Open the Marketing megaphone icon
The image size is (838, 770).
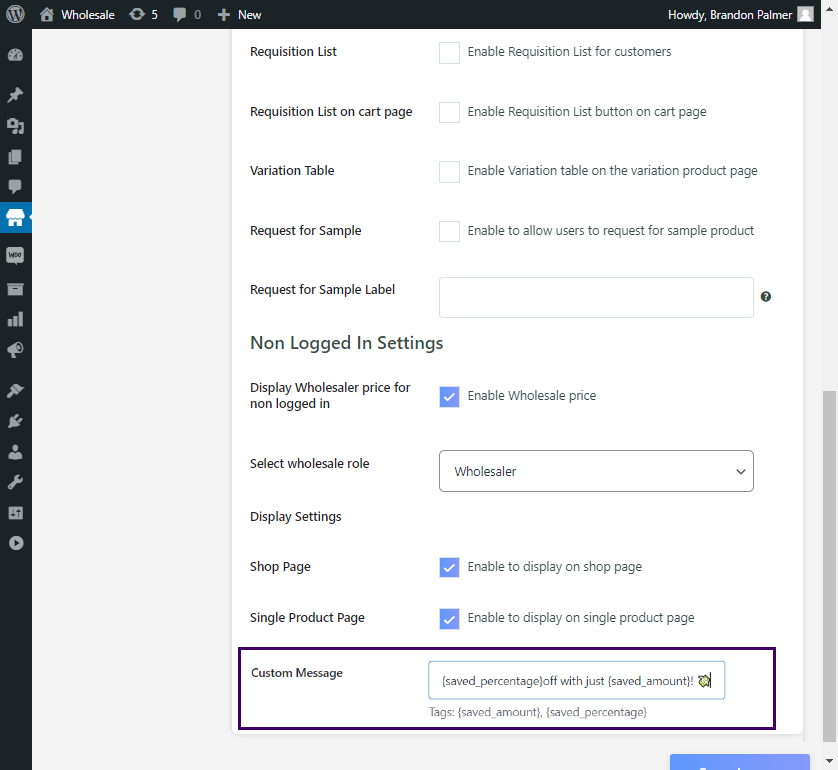click(15, 350)
